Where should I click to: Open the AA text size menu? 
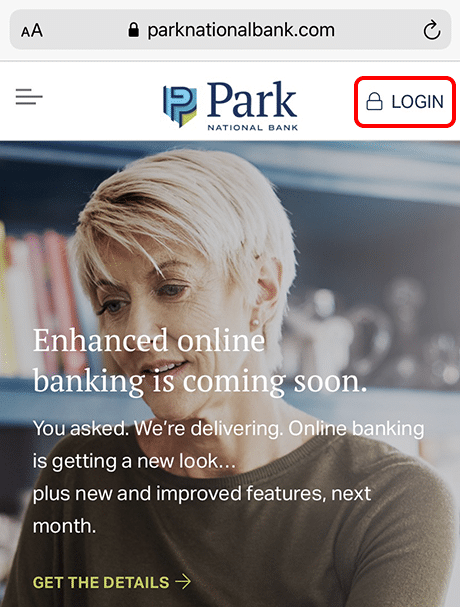pyautogui.click(x=32, y=30)
